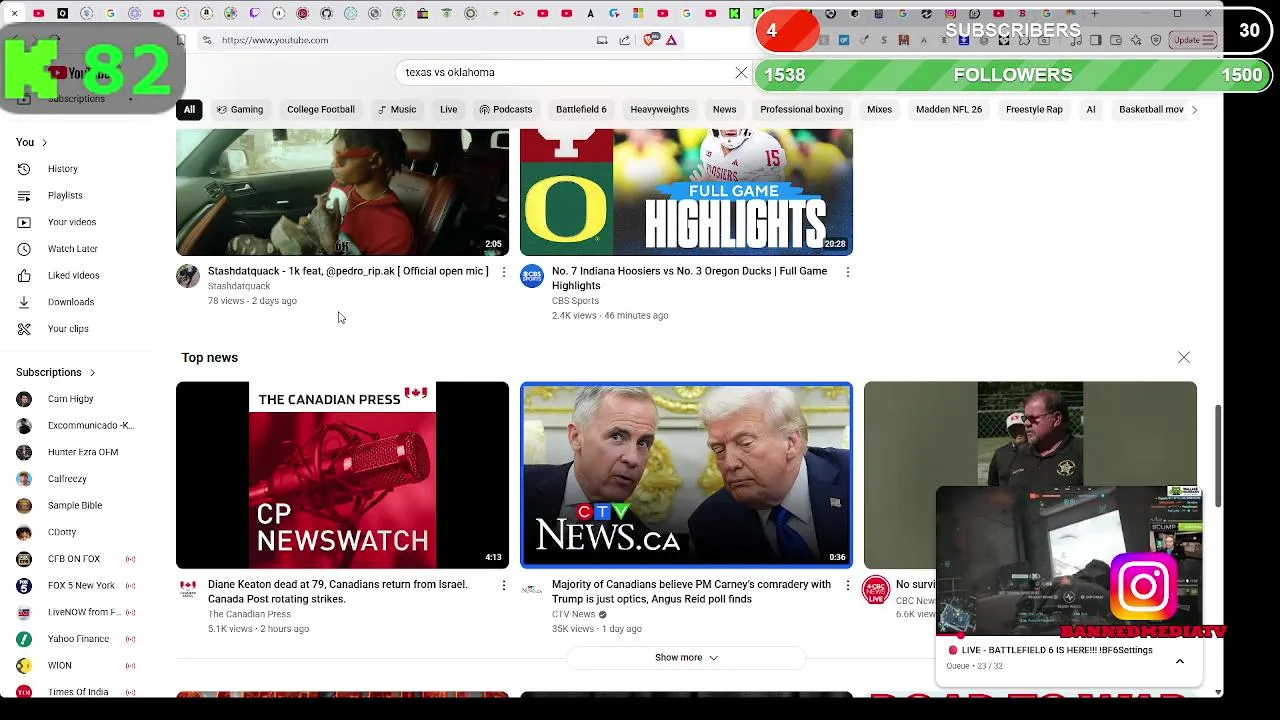Image resolution: width=1280 pixels, height=720 pixels.
Task: Select the Live filter chip
Action: pyautogui.click(x=449, y=109)
